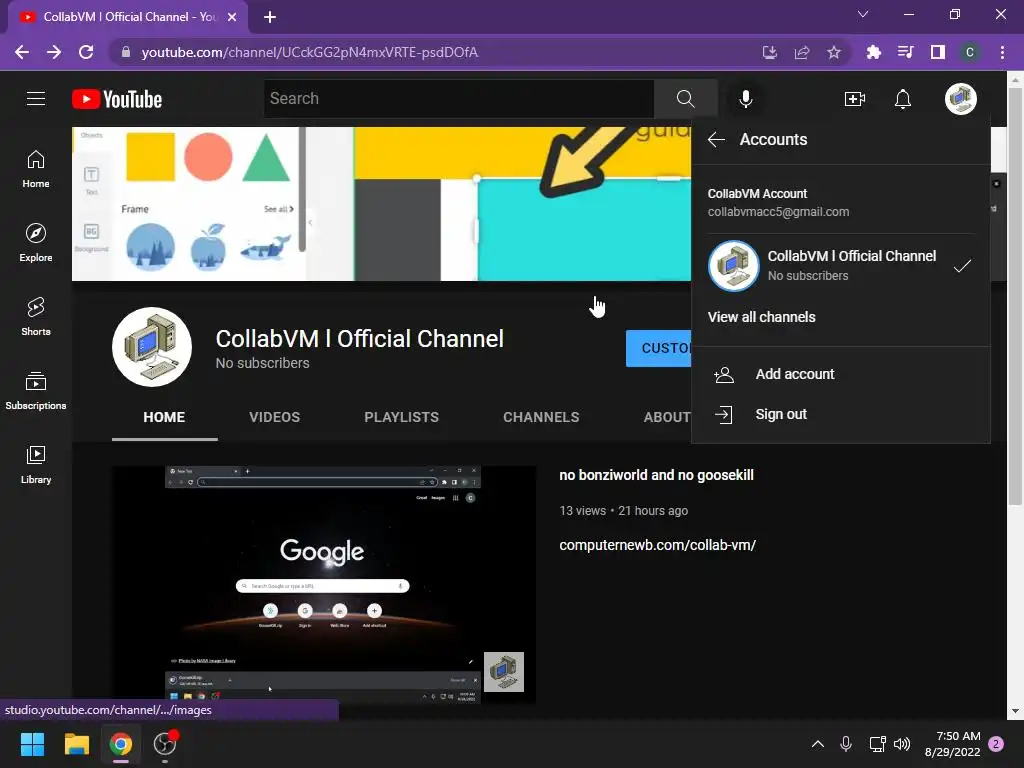Image resolution: width=1024 pixels, height=768 pixels.
Task: Open Library in the sidebar
Action: click(36, 464)
